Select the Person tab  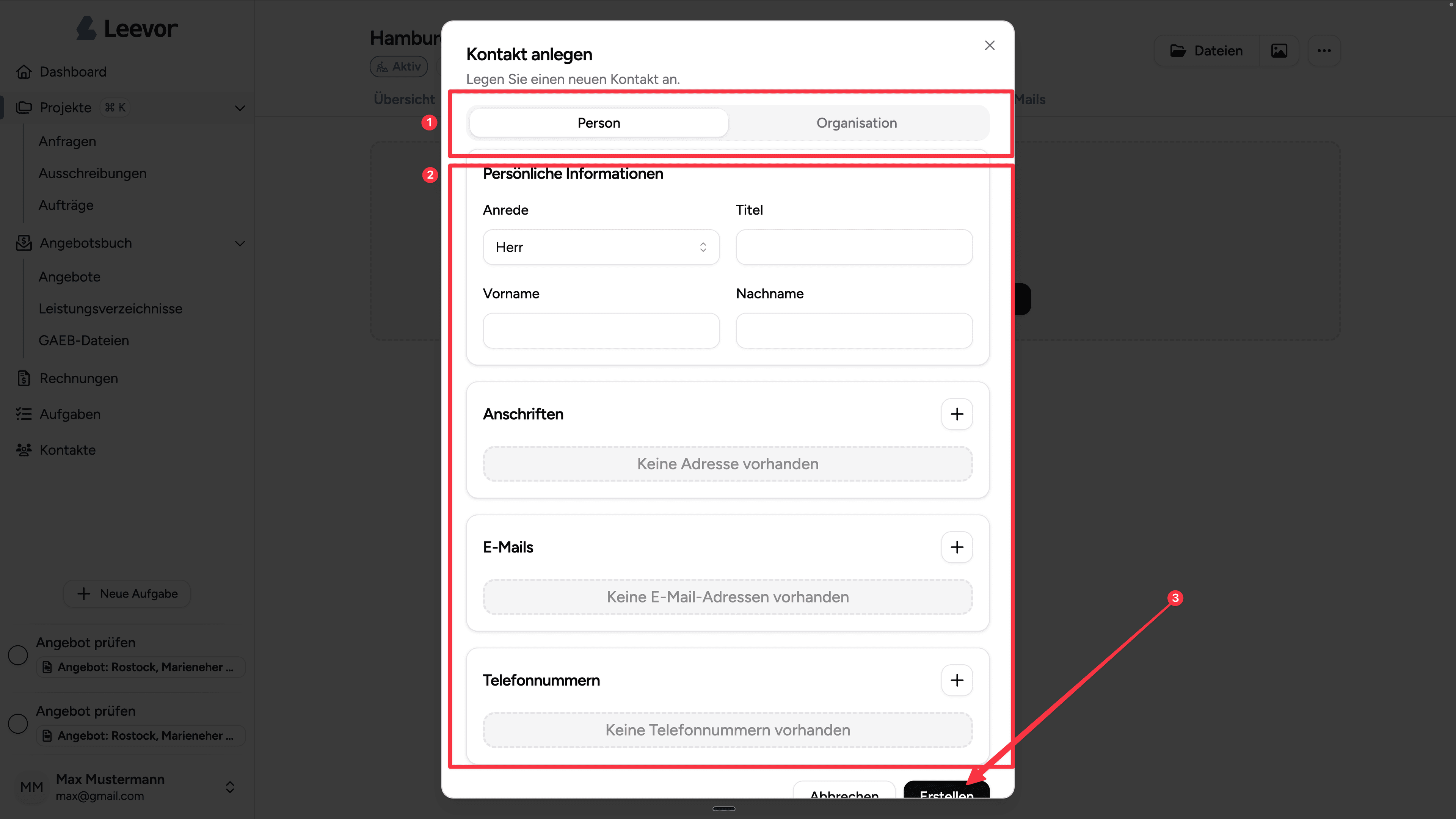598,122
